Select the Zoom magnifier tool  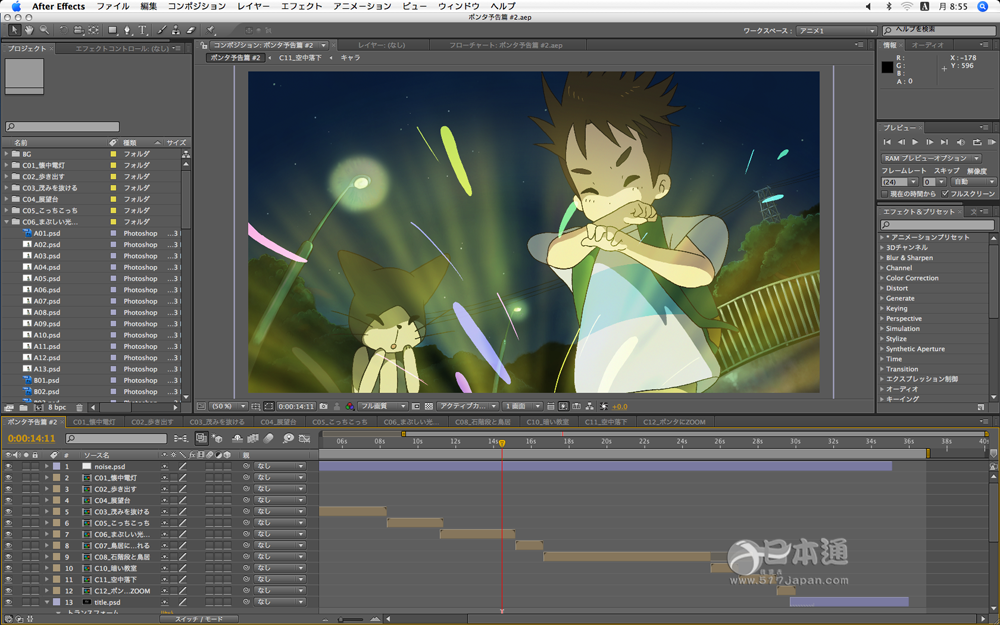(x=44, y=30)
